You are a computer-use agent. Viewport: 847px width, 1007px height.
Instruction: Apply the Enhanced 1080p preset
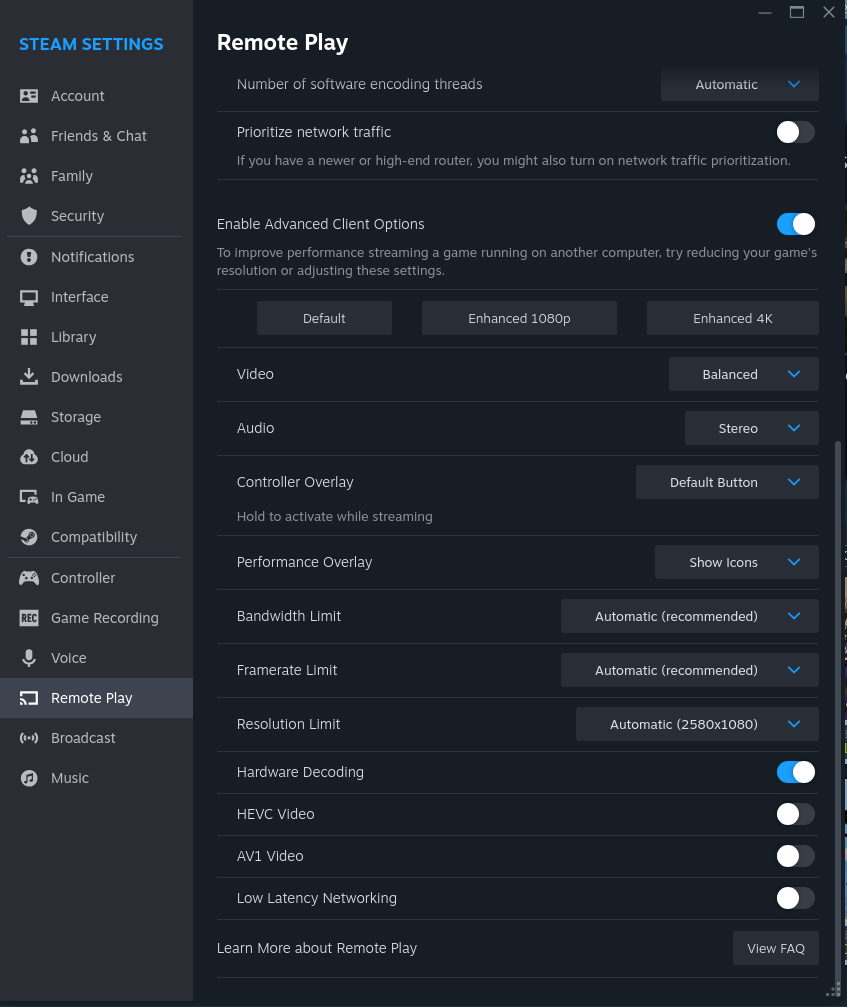tap(519, 319)
